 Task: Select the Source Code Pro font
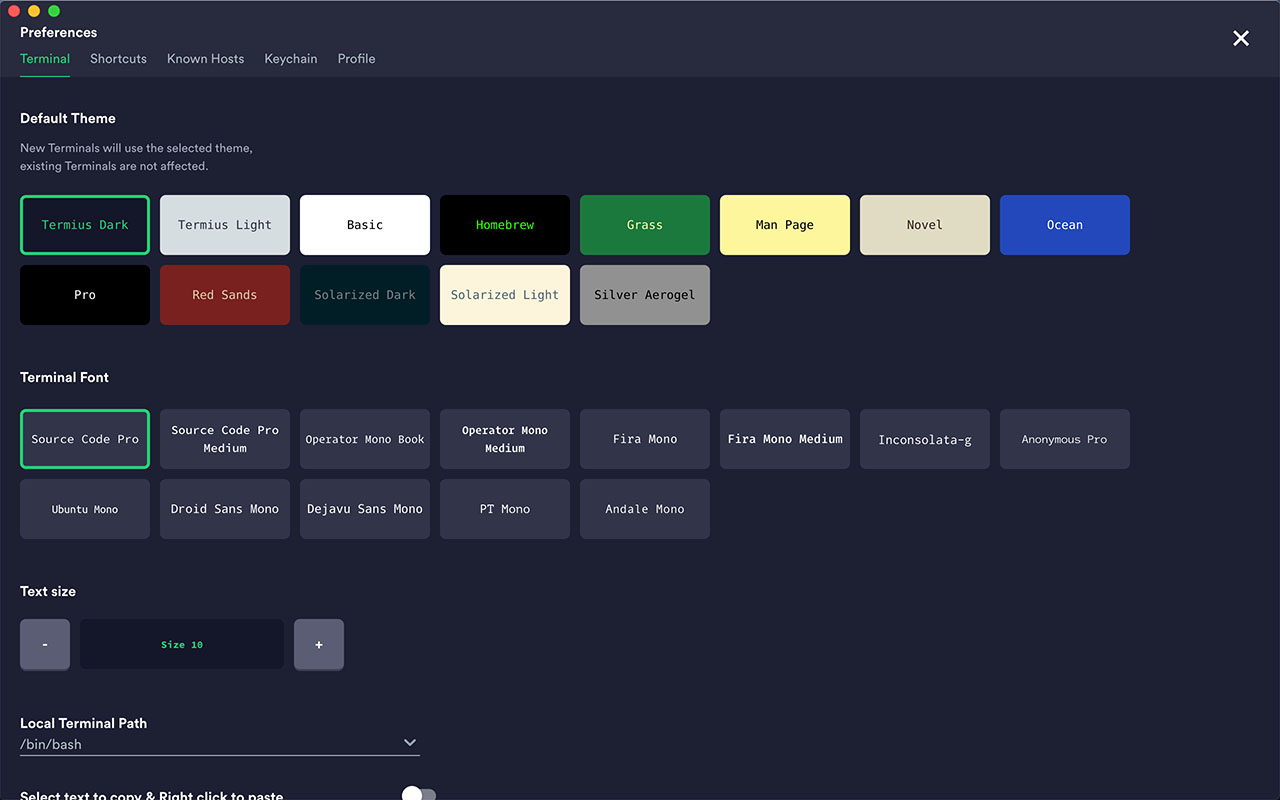[85, 439]
